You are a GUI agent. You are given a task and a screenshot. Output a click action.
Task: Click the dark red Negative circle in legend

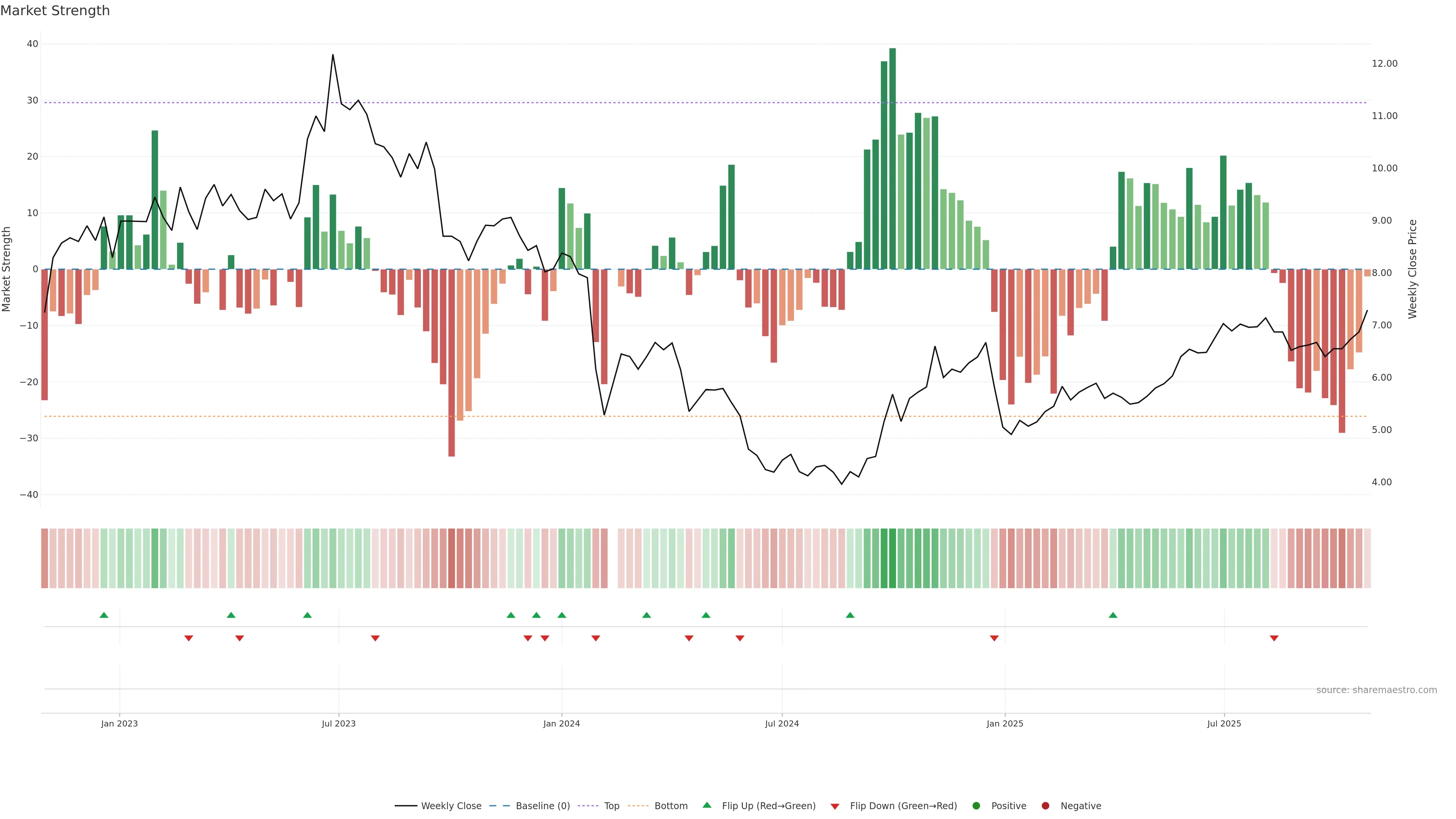(x=1045, y=805)
